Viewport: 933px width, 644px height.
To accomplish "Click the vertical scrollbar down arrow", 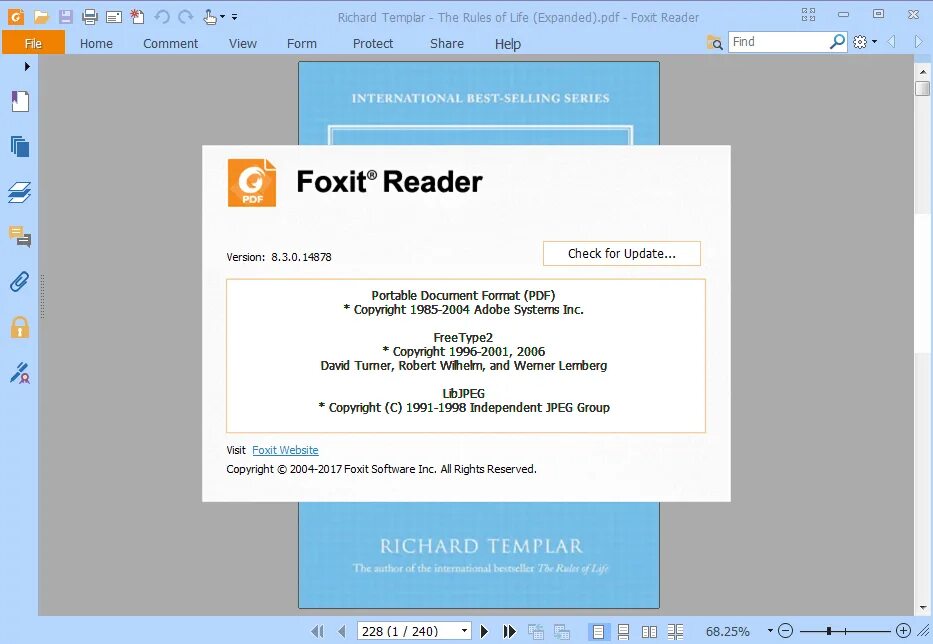I will click(x=923, y=608).
